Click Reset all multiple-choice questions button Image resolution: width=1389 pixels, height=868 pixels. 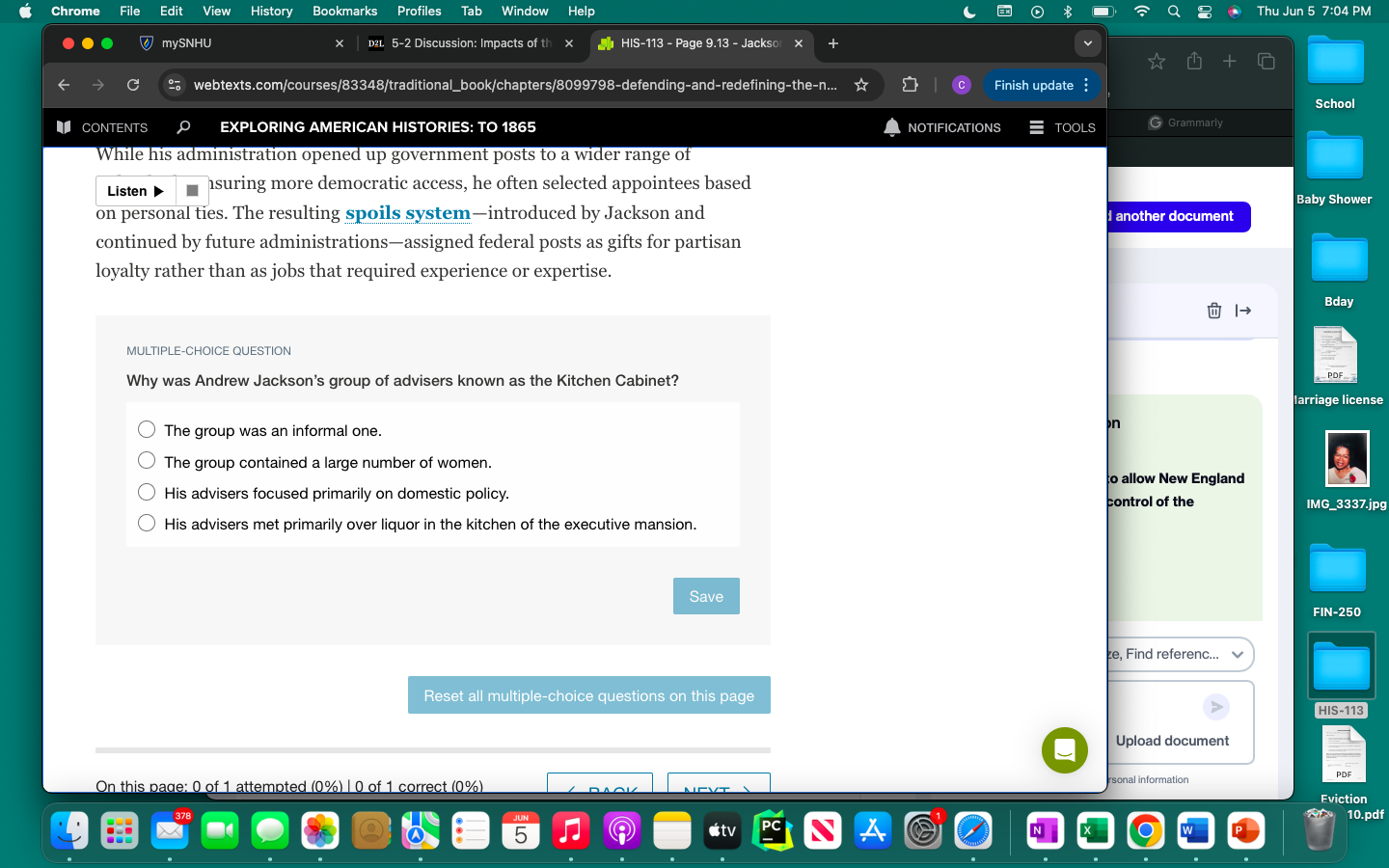pos(588,694)
